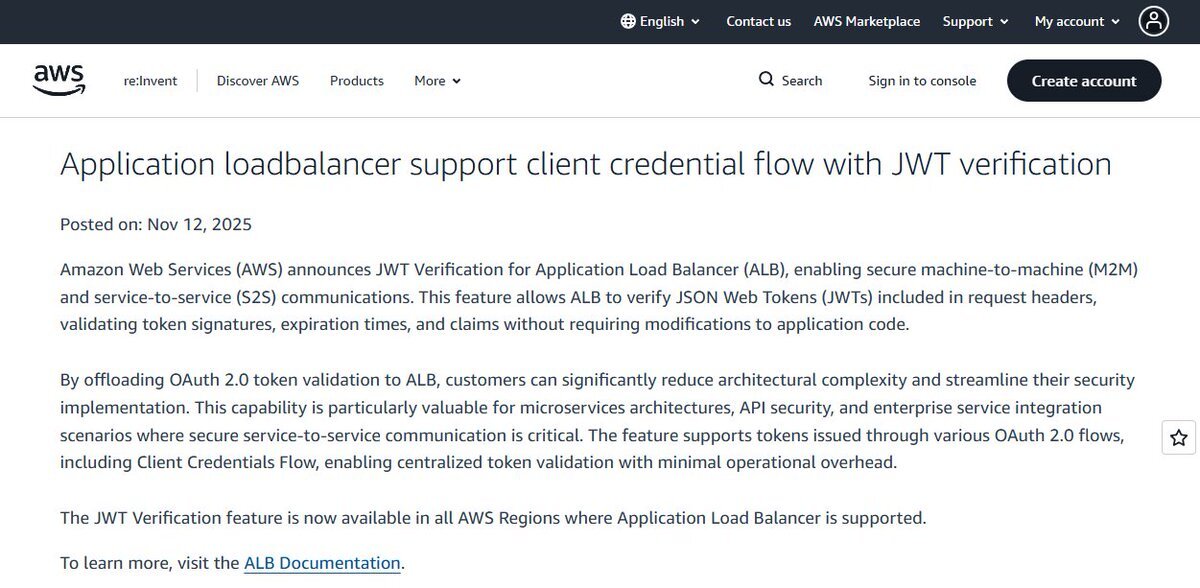Click the Search text label
This screenshot has width=1200, height=588.
[802, 81]
